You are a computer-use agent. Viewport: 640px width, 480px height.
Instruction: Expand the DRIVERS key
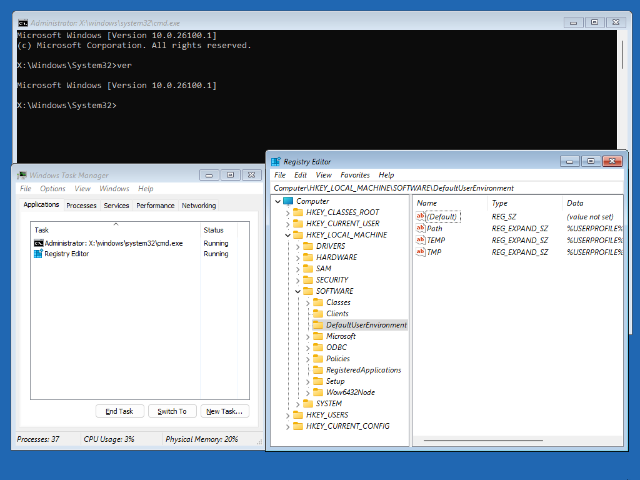(298, 247)
